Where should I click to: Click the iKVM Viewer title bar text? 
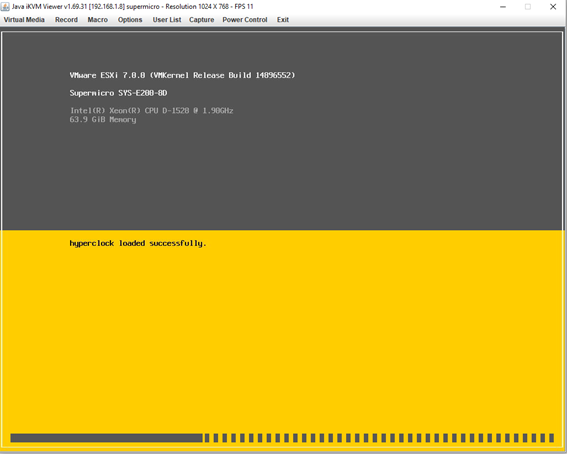point(132,7)
